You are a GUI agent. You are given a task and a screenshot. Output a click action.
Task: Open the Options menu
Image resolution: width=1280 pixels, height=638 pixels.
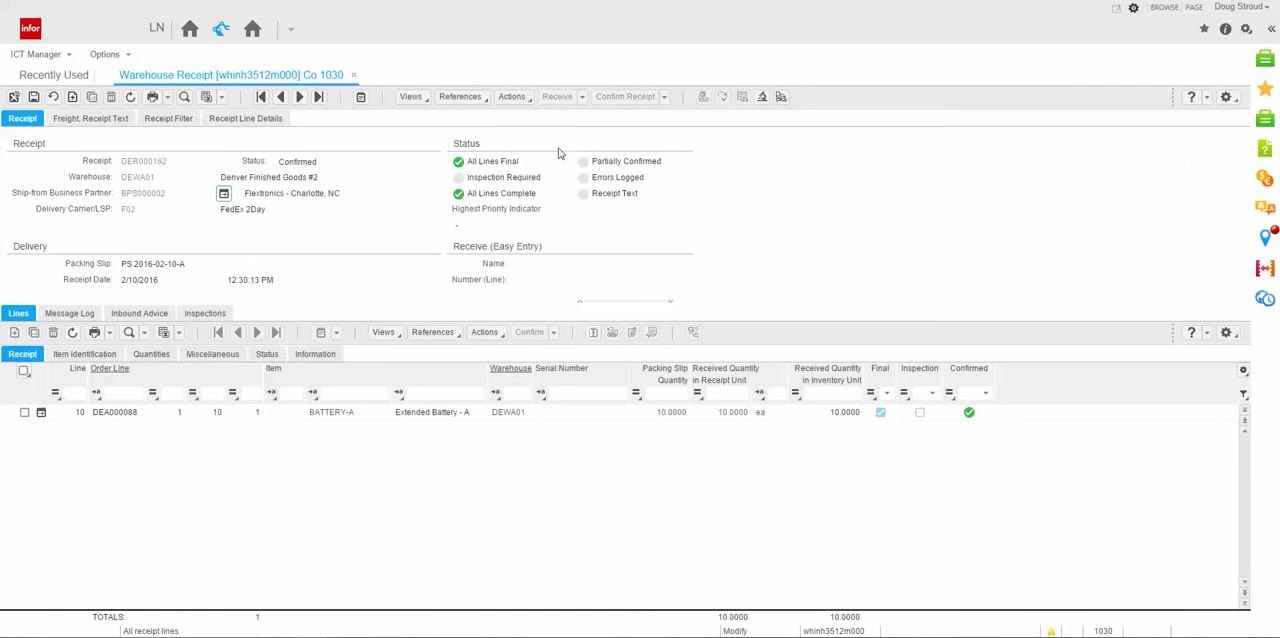click(x=110, y=54)
